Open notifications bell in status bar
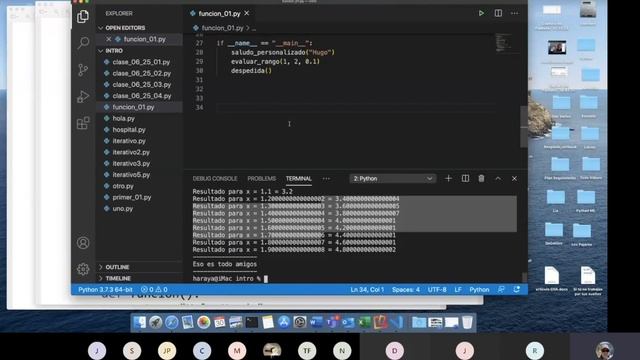This screenshot has height=360, width=640. (517, 289)
